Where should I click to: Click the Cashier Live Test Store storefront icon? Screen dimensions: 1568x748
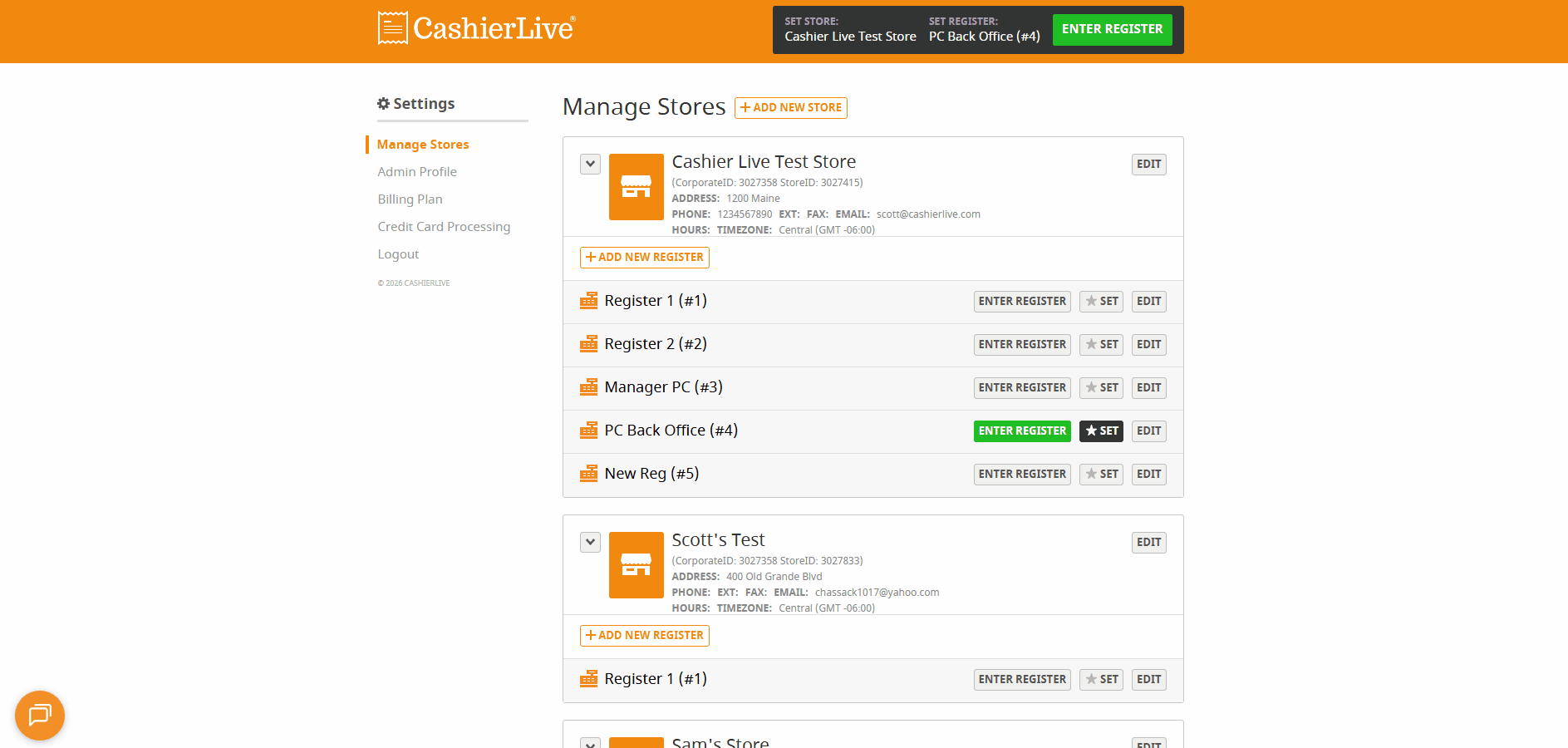click(x=637, y=187)
